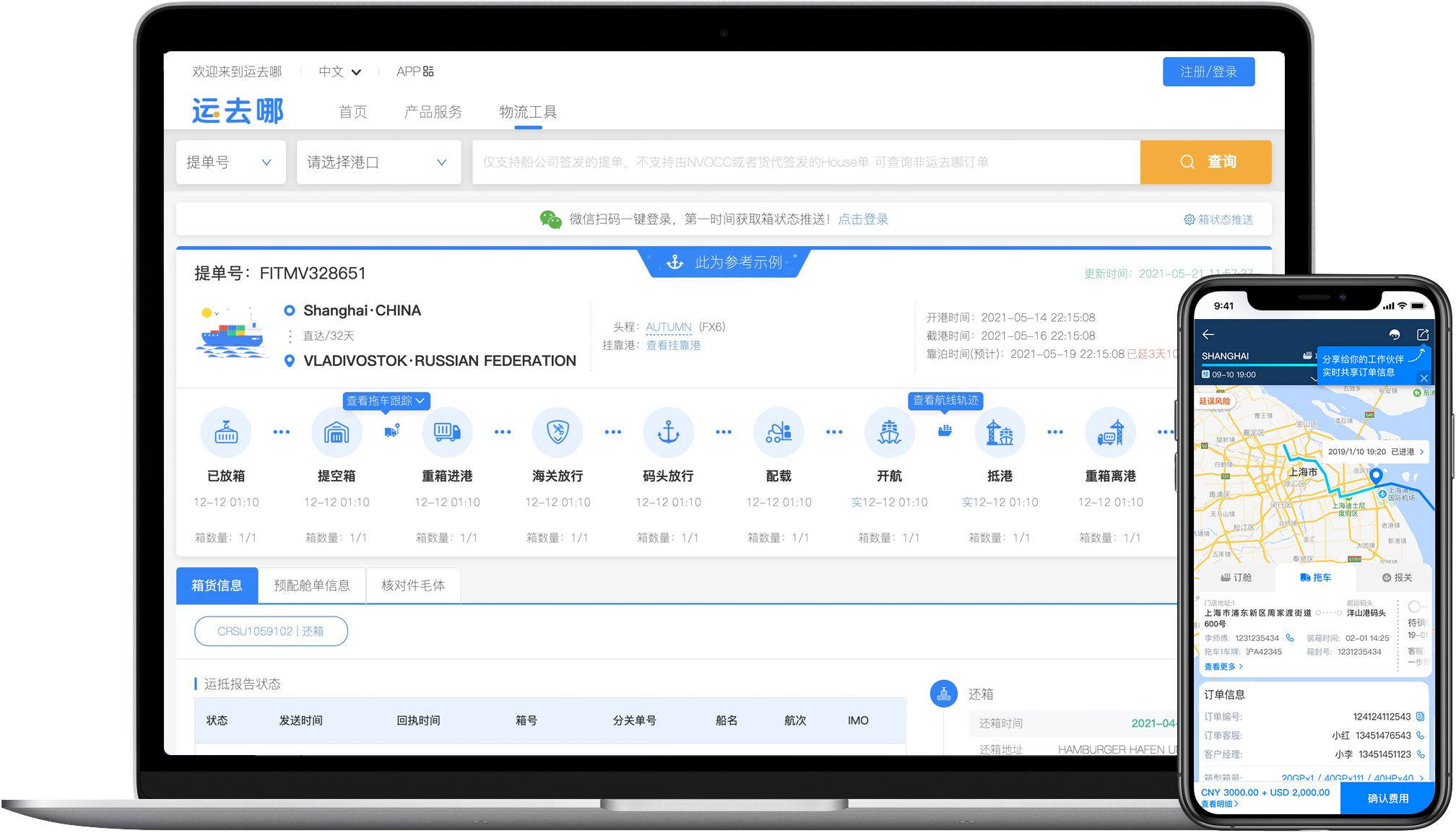Expand the 查看拖车跟踪 dropdown tag
Screen dimensions: 1456x833
[x=386, y=401]
